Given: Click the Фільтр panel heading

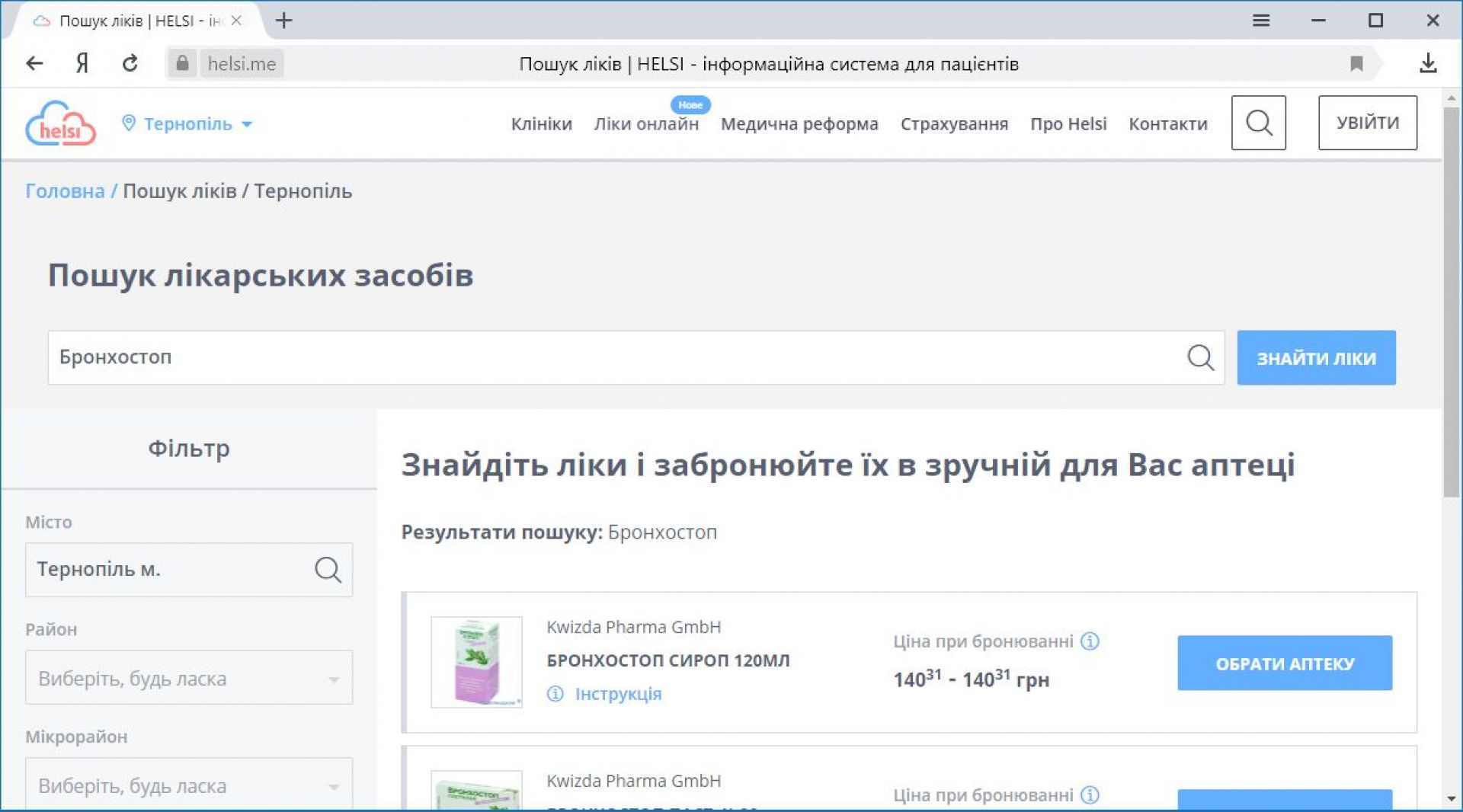Looking at the screenshot, I should [189, 448].
